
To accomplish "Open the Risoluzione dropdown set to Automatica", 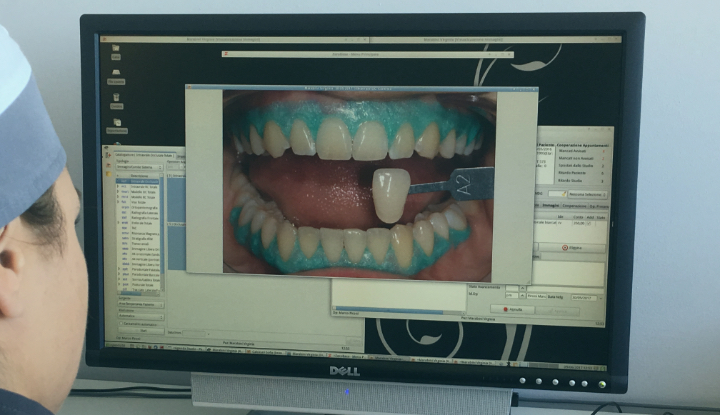I will [141, 316].
